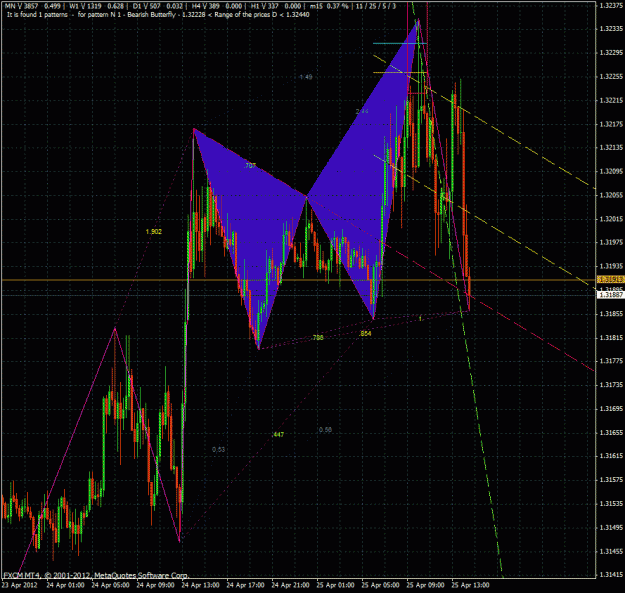The image size is (625, 593).
Task: Click the .707 ratio label on the butterfly
Action: click(250, 166)
